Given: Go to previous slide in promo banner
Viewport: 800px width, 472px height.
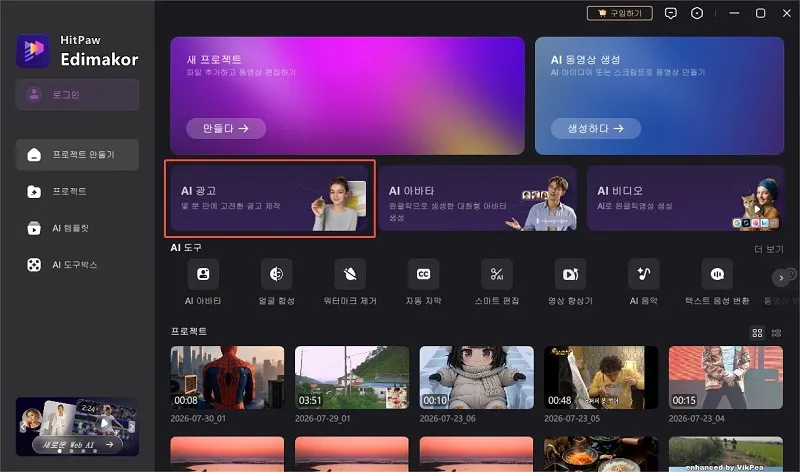Looking at the screenshot, I should click(x=22, y=426).
